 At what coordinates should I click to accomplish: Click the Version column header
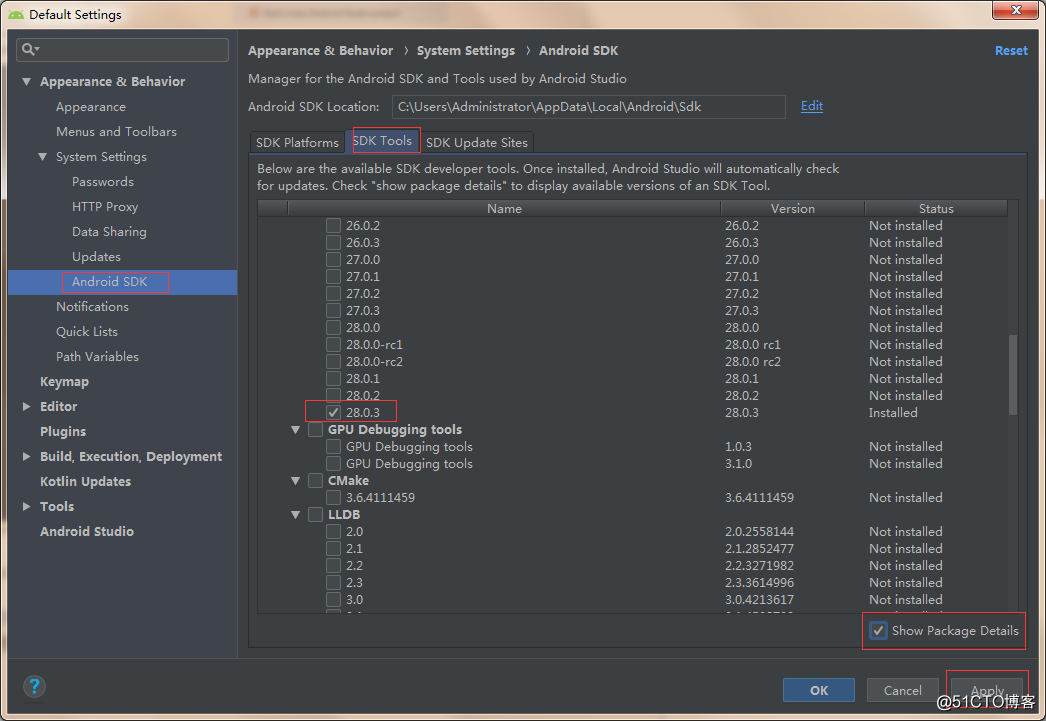pos(793,208)
